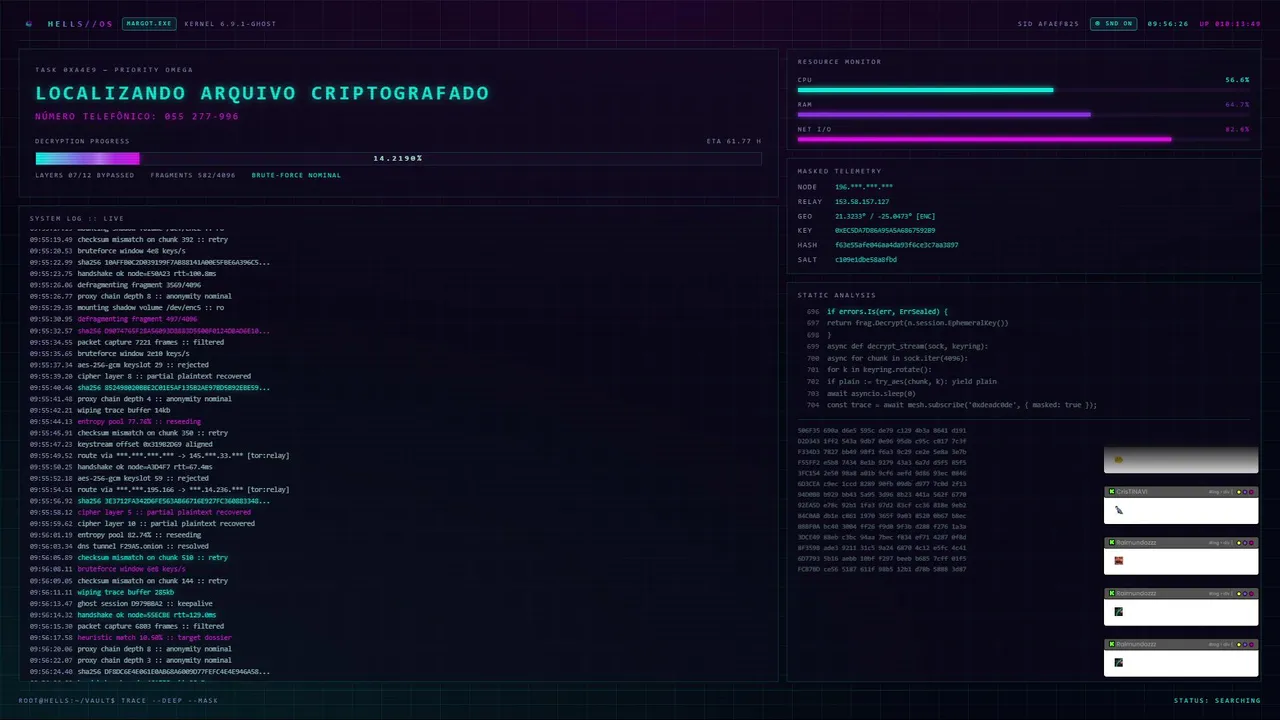Screen dimensions: 1280x720
Task: Click log line 'handshake ok node=55ECBE rtt=129.0ms'
Action: (146, 614)
